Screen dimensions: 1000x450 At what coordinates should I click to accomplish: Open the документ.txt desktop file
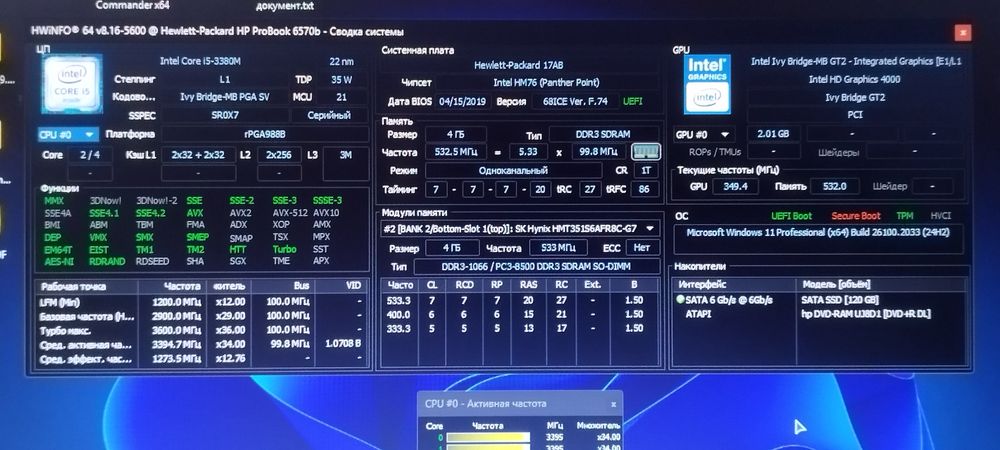(x=284, y=6)
